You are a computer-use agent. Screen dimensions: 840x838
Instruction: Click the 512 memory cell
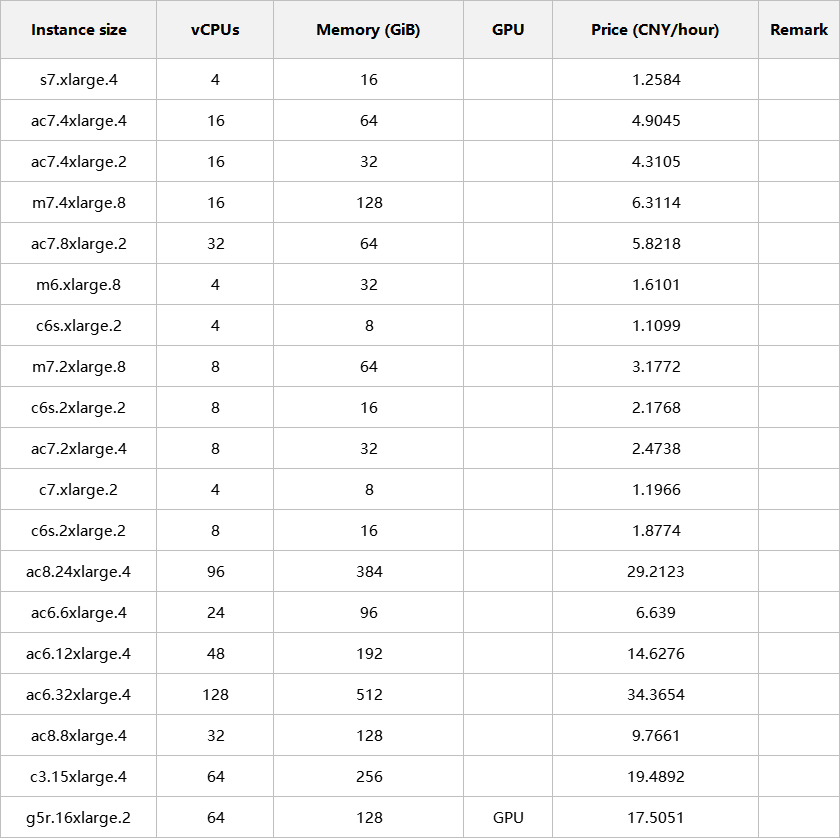click(368, 694)
